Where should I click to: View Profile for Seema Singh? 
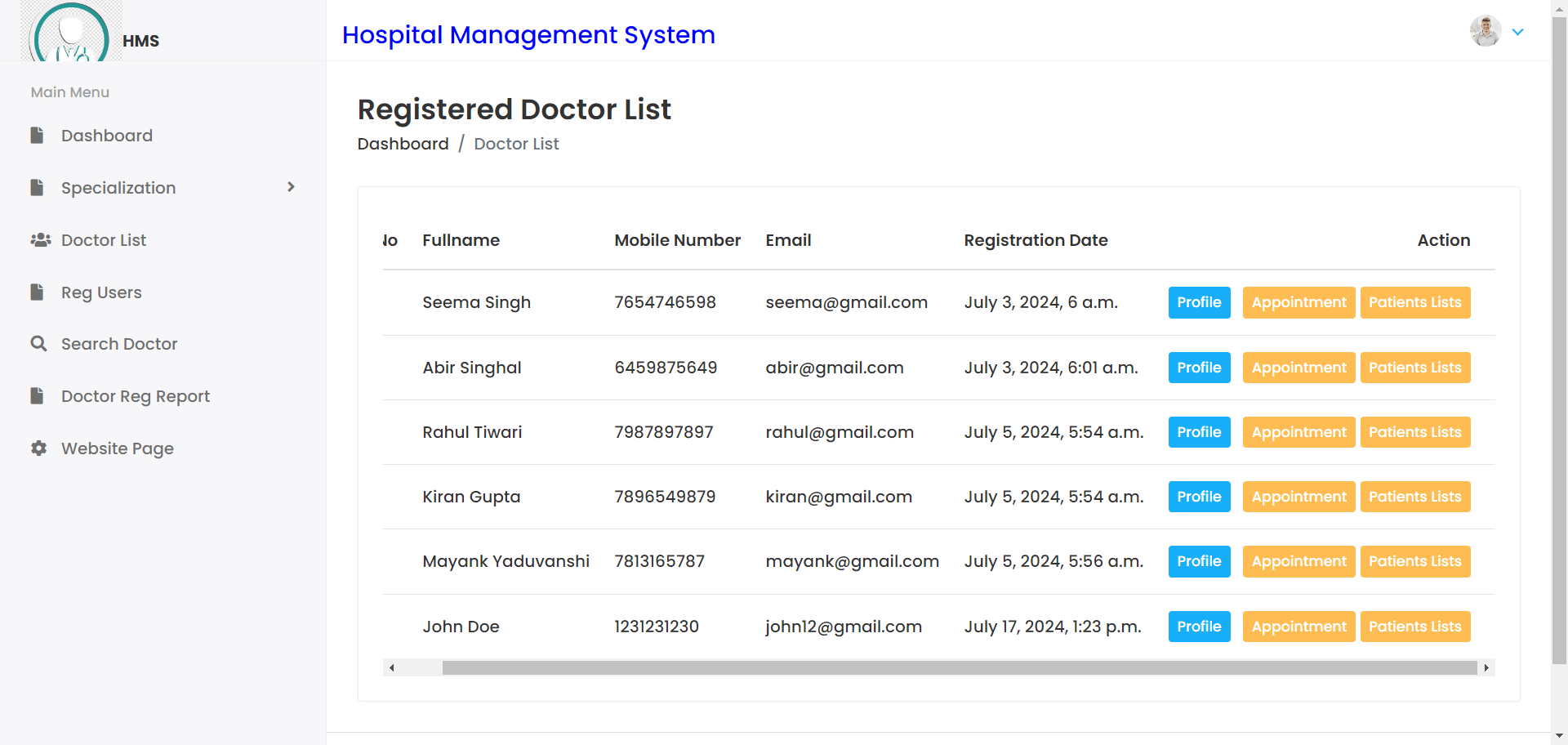point(1199,302)
